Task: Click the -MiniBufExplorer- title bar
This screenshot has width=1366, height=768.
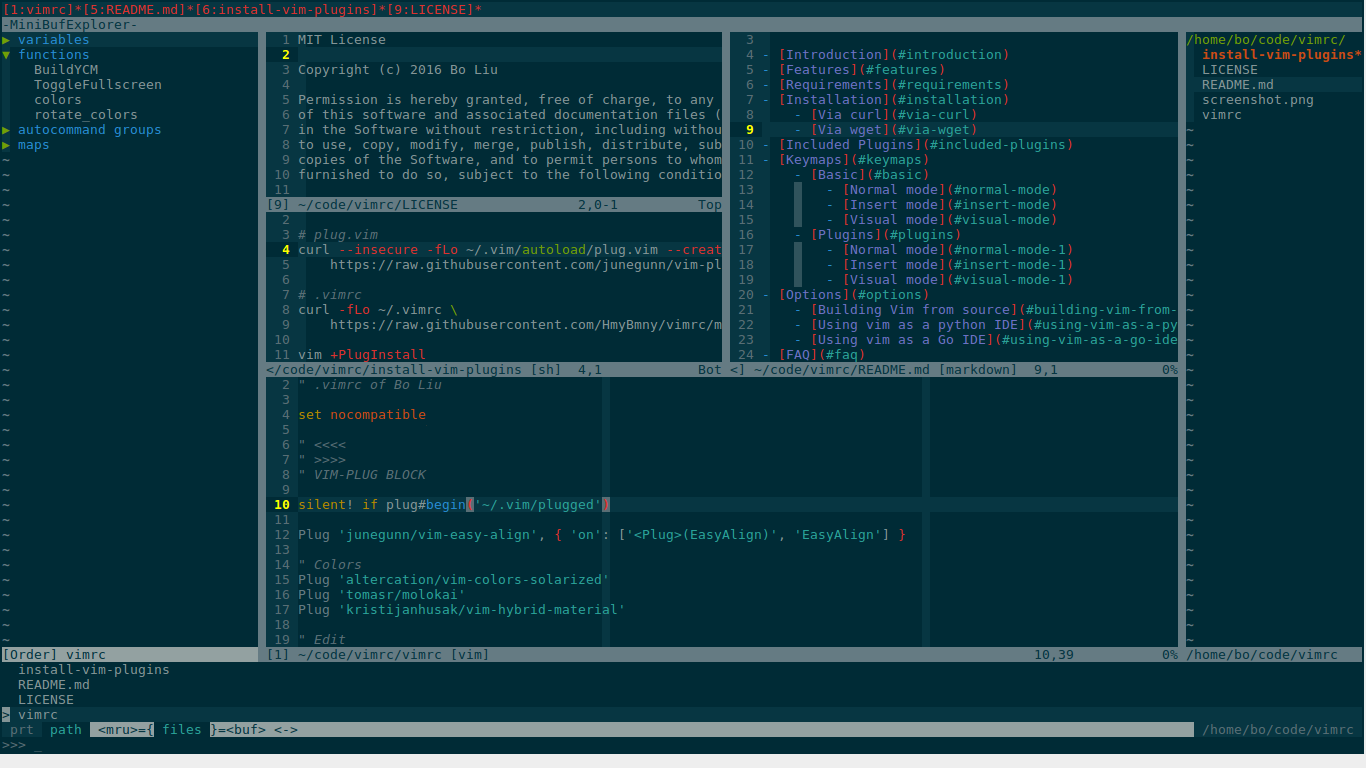Action: [x=683, y=25]
